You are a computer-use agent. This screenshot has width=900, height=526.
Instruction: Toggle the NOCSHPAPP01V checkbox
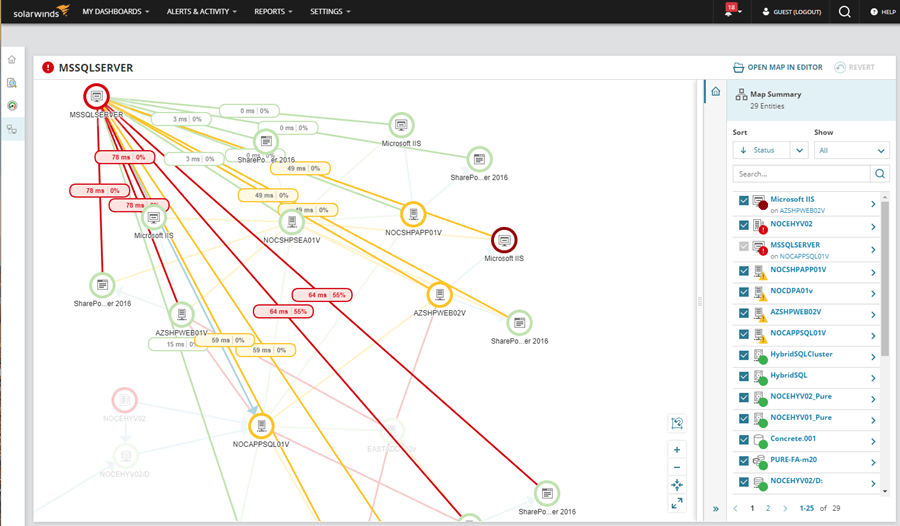[744, 270]
